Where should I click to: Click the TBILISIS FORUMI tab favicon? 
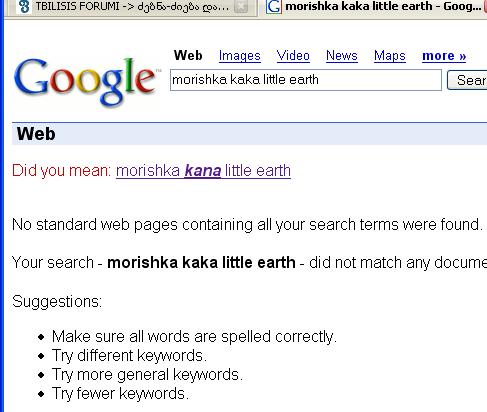[24, 7]
